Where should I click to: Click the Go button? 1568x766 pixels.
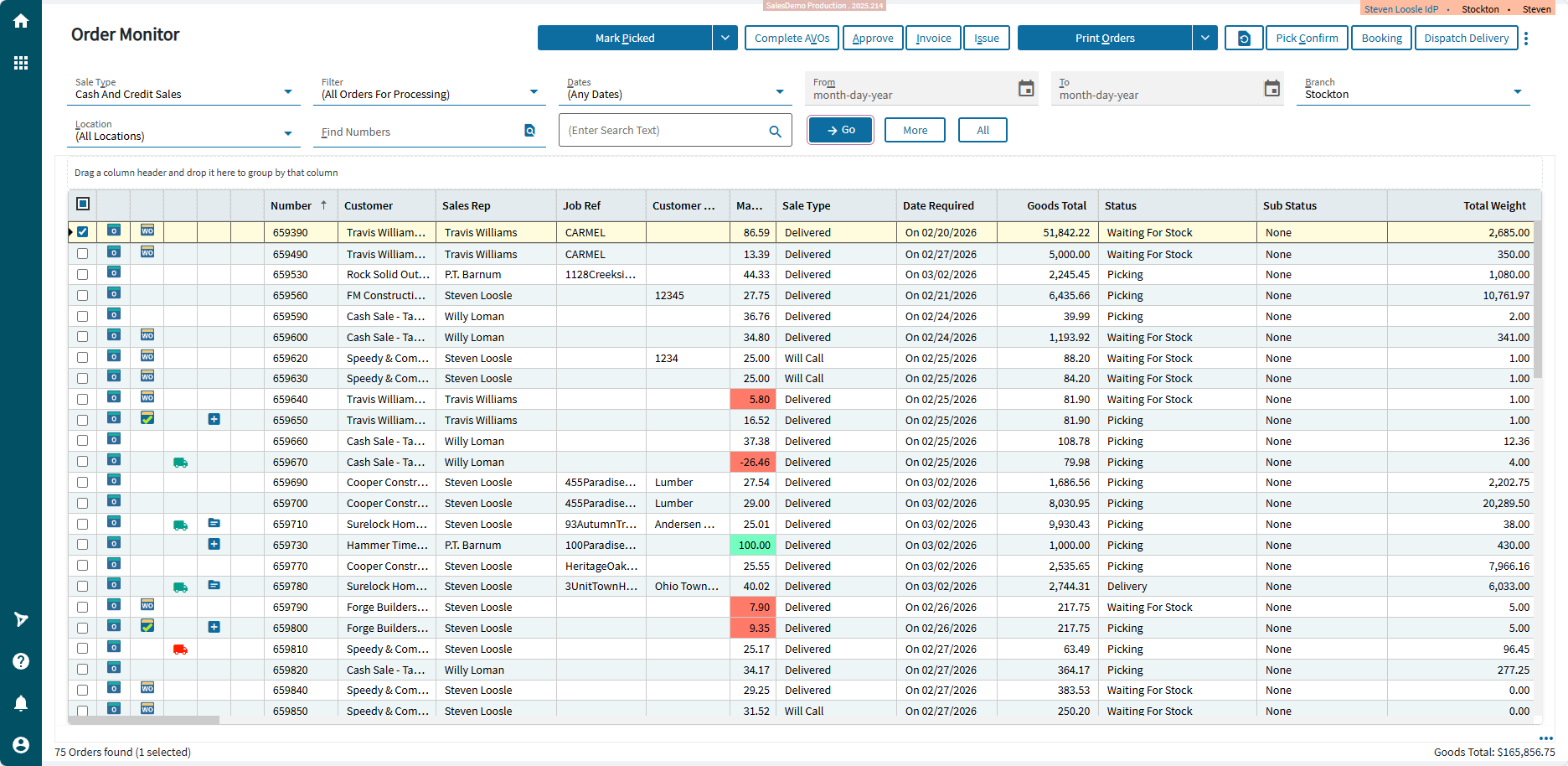point(840,131)
